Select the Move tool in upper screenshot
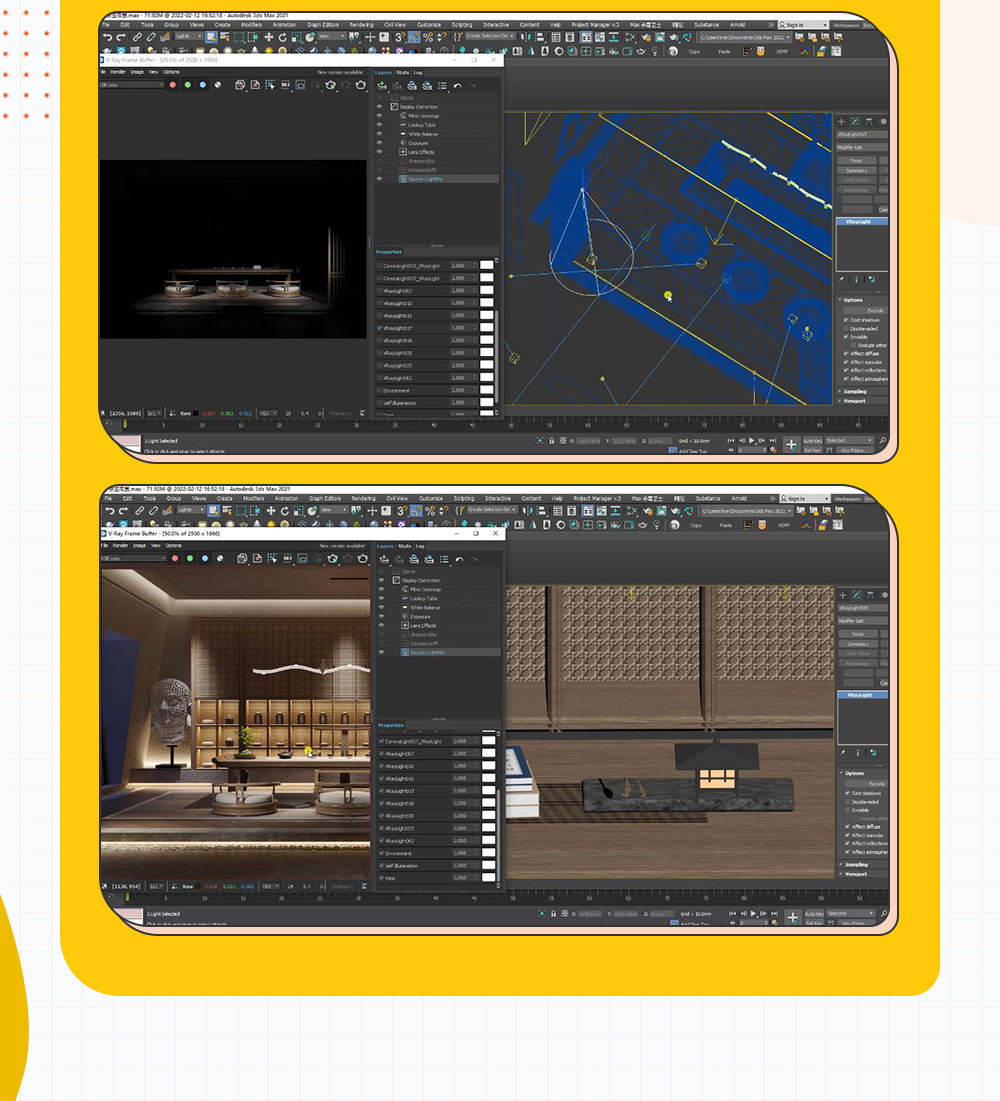Screen dimensions: 1000x1101 tap(268, 37)
